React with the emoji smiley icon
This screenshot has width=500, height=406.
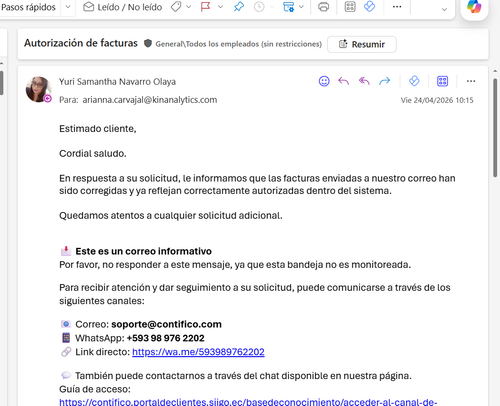pos(324,81)
